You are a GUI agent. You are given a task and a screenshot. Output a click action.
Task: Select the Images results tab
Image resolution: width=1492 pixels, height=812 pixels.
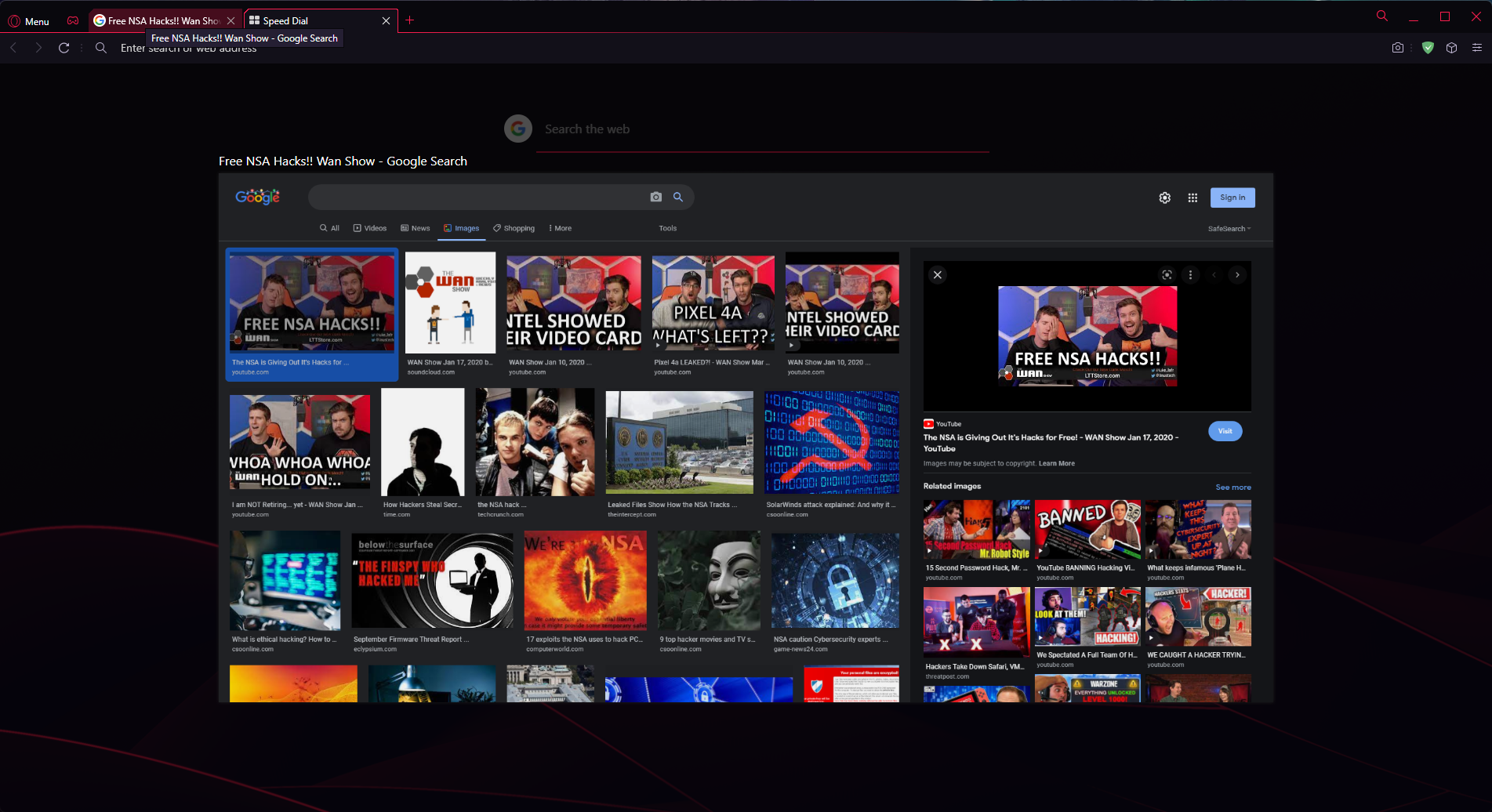click(x=462, y=228)
